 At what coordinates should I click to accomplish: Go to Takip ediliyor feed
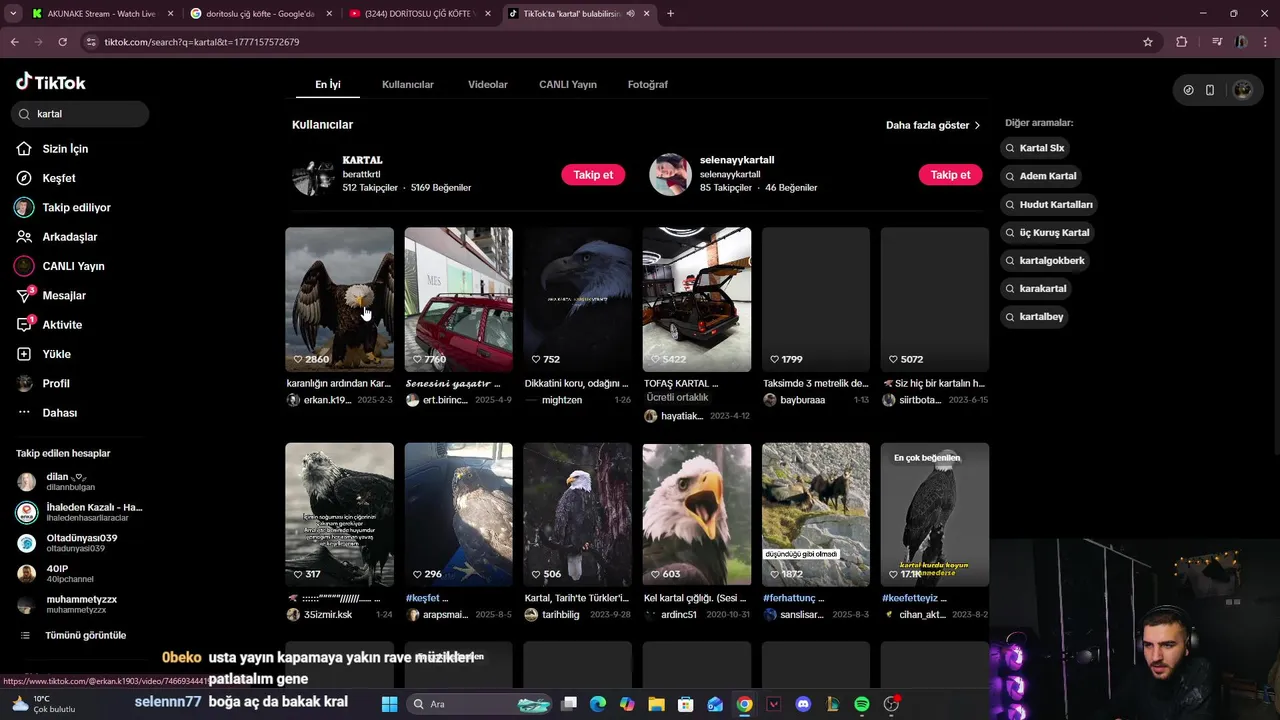(76, 208)
